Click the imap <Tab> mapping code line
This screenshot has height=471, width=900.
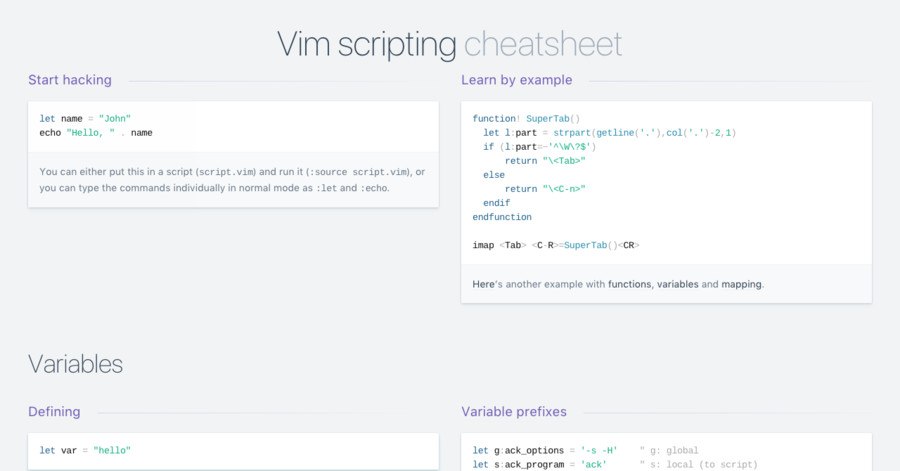coord(556,245)
